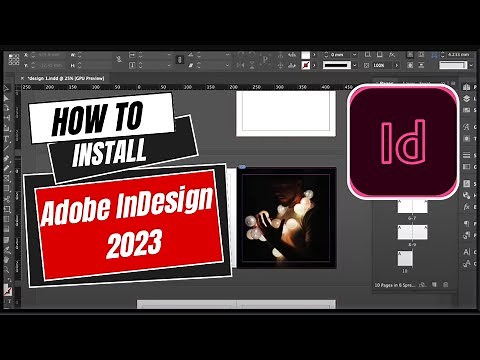Screen dimensions: 480x360
Task: Switch to the design 1.indd document tab
Action: click(66, 78)
